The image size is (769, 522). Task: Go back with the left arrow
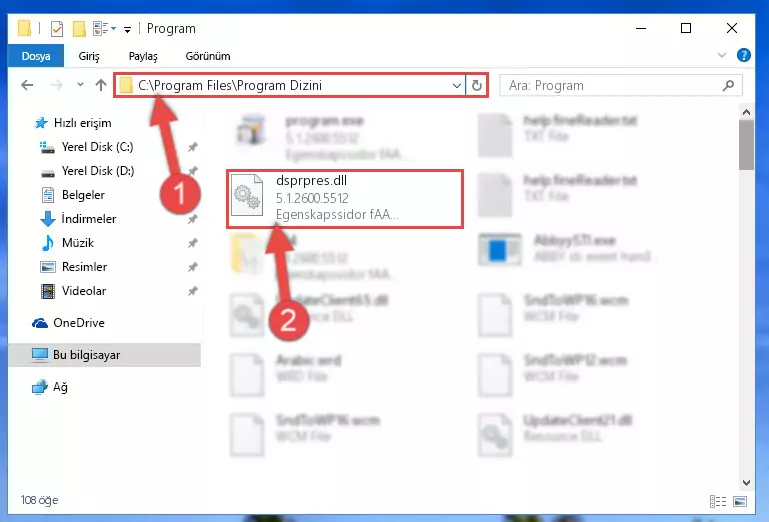(27, 85)
